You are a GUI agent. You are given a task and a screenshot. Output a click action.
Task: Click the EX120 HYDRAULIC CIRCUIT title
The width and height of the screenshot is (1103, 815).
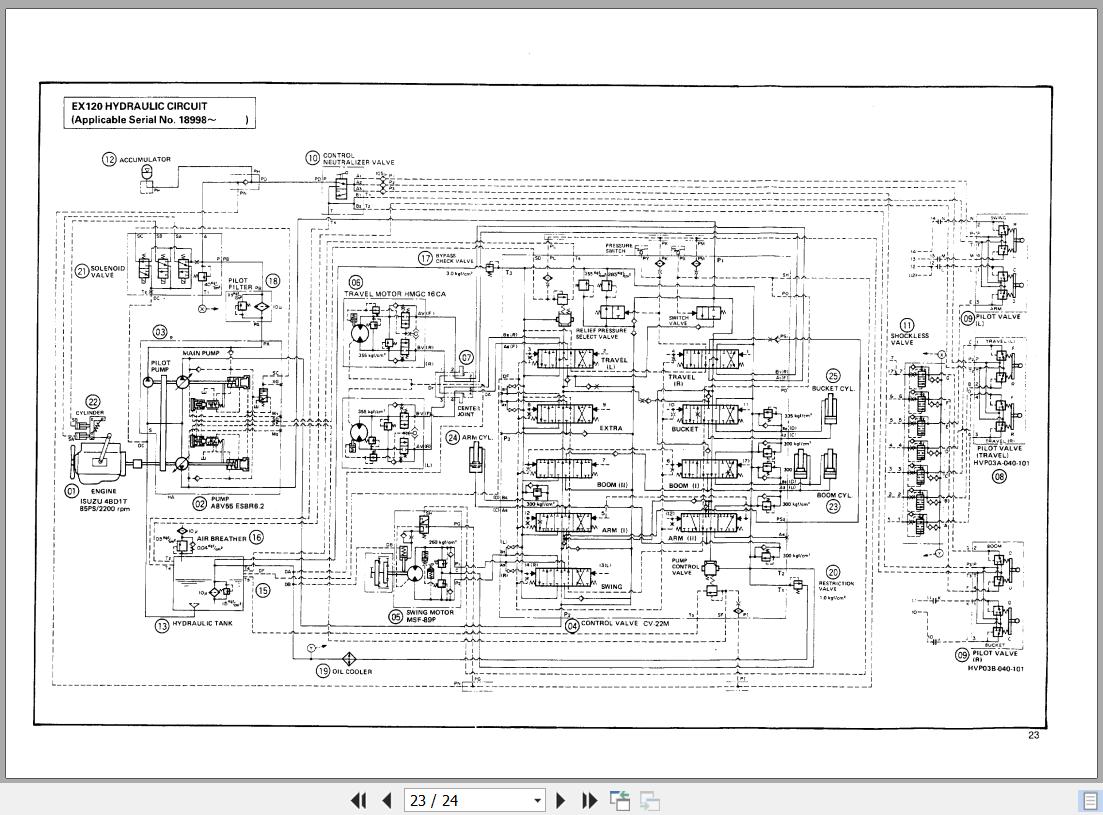tap(139, 106)
